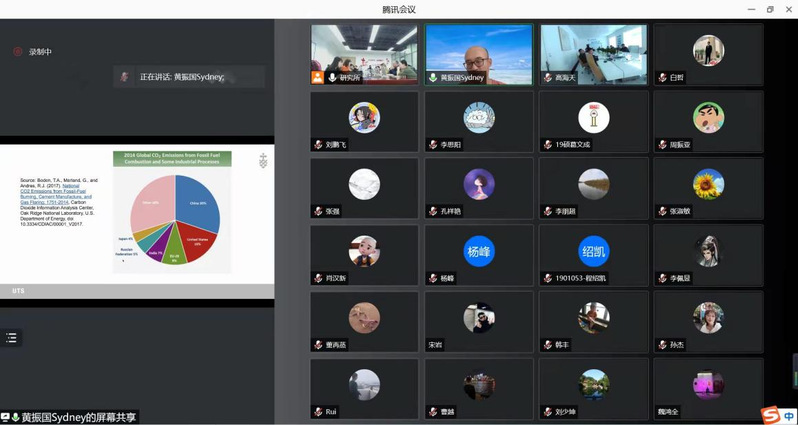The image size is (798, 425).
Task: Open the list icon on left edge
Action: tap(11, 338)
